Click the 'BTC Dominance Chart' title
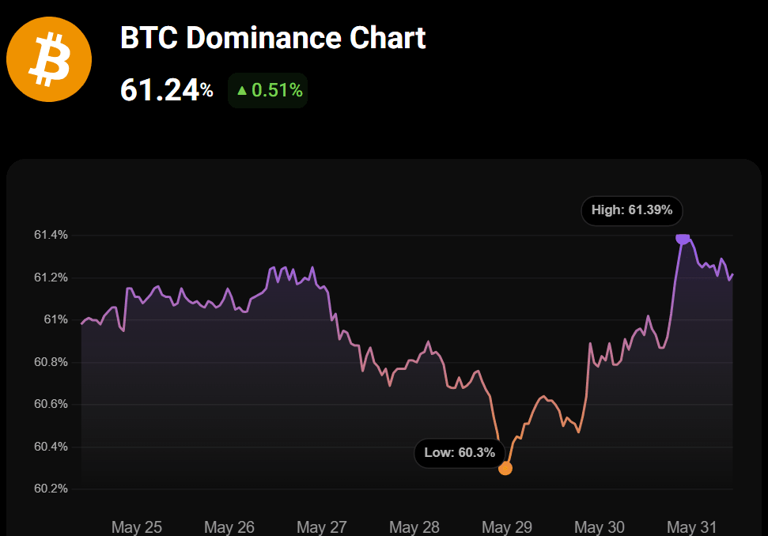Screen dimensions: 768x536 pos(273,39)
